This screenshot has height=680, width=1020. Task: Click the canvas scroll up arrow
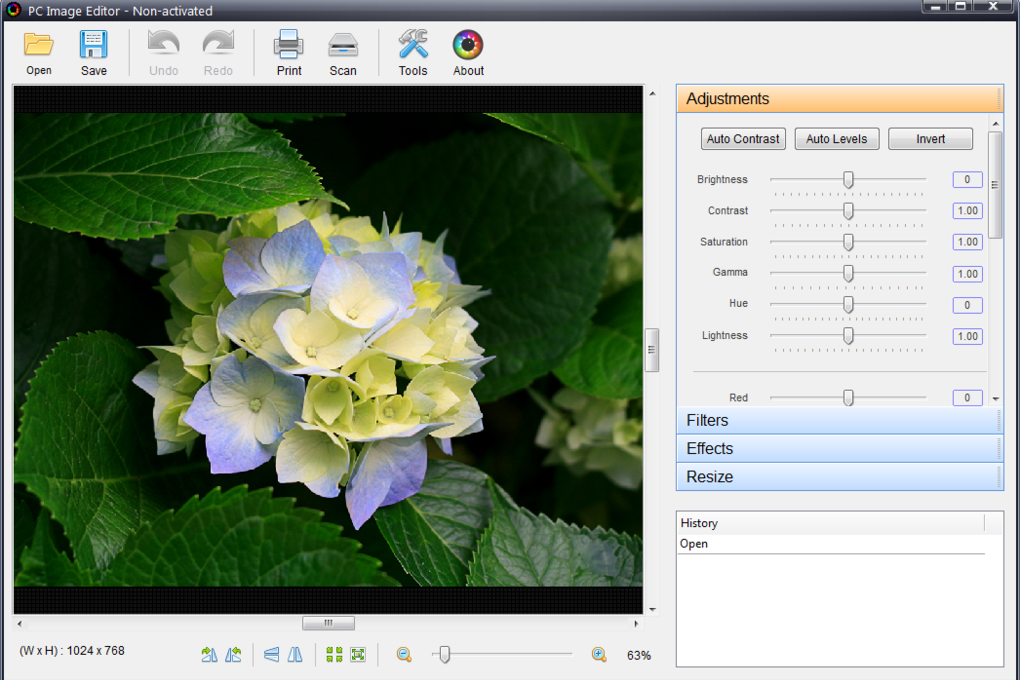point(652,94)
